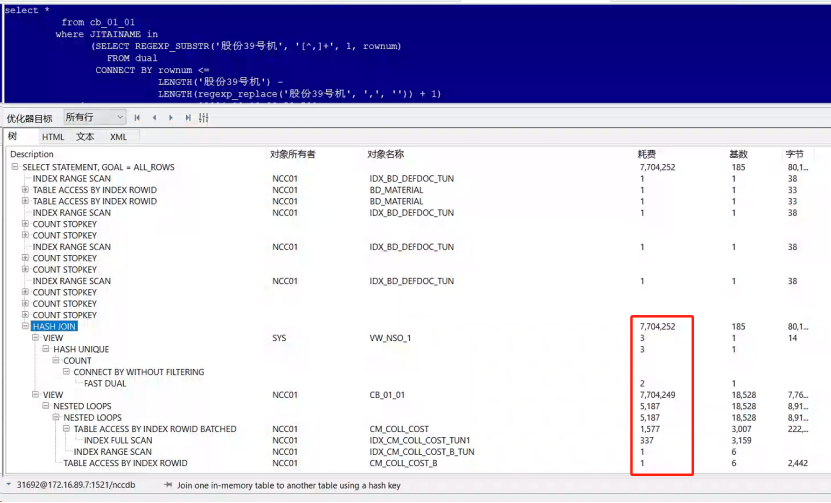Click the 对象所有者 column header
831x503 pixels.
(x=293, y=154)
